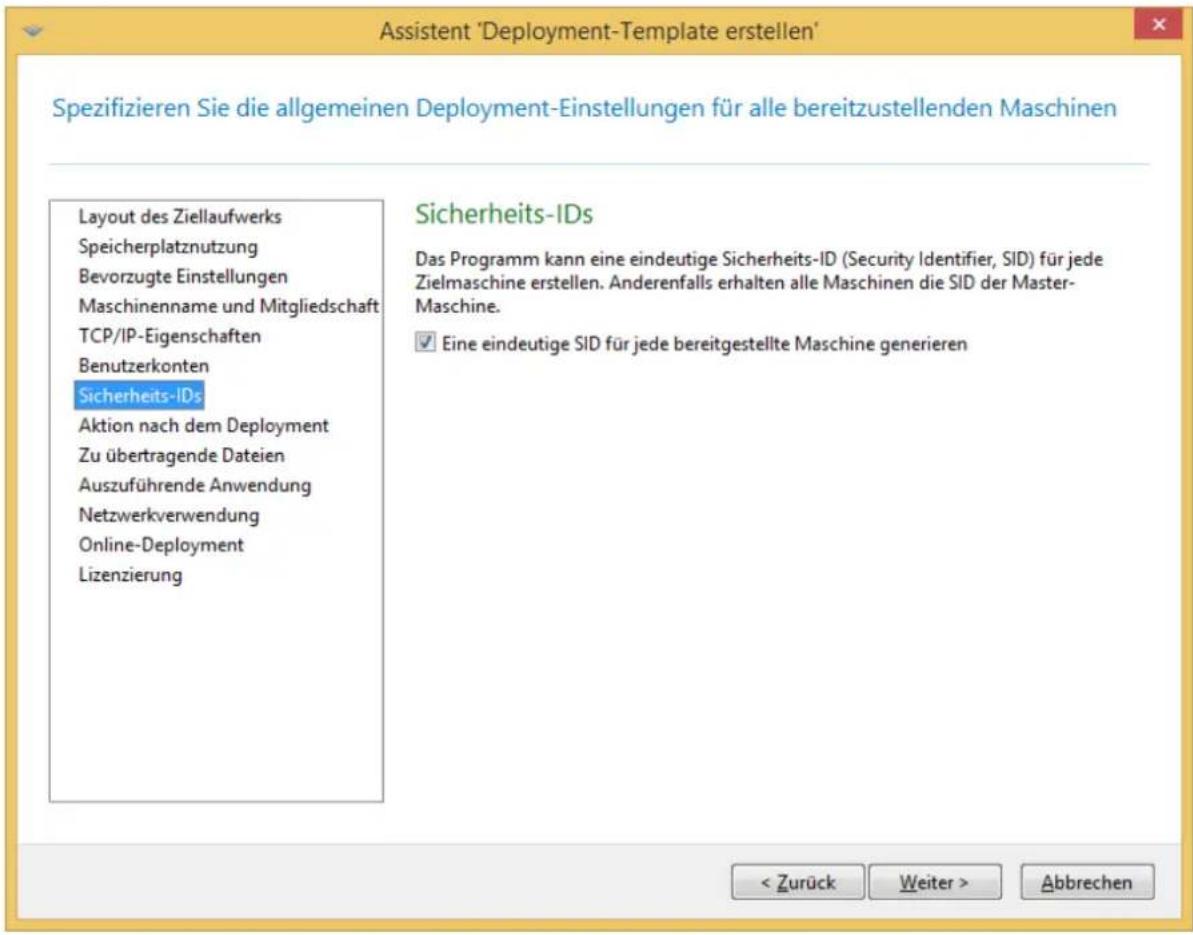1193x935 pixels.
Task: Click the green 'Sicherheits-IDs' heading
Action: 504,215
